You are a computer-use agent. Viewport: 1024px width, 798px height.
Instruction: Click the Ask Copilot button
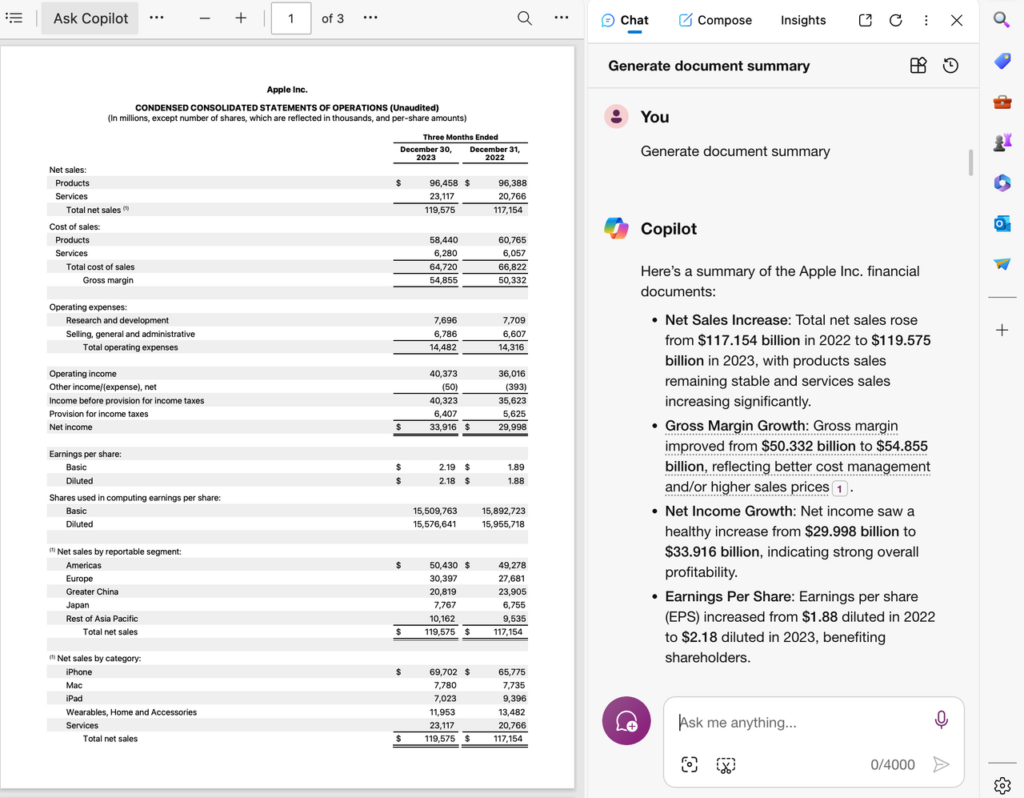click(x=90, y=18)
